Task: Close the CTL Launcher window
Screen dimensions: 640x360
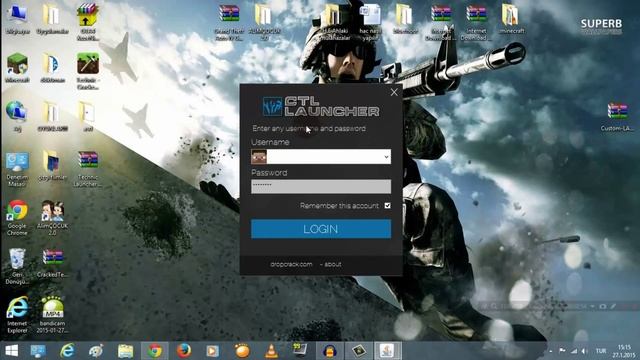Action: (x=394, y=92)
